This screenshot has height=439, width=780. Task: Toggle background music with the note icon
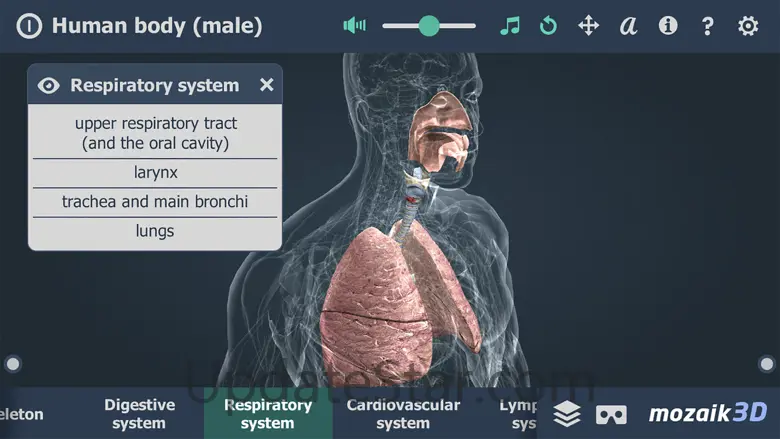click(510, 26)
